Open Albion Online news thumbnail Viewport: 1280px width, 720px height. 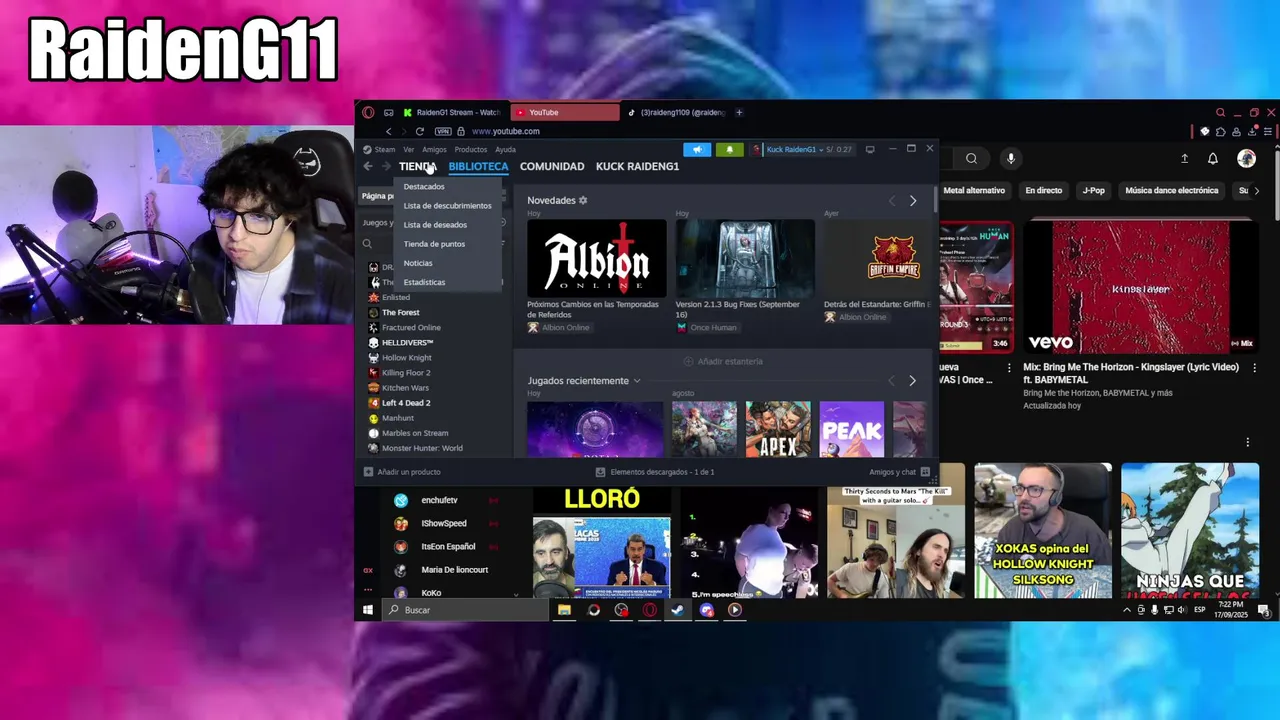coord(596,259)
